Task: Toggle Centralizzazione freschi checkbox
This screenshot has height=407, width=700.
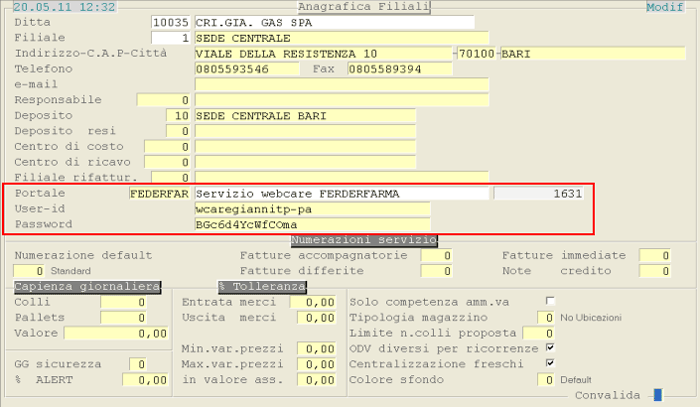Action: 549,363
